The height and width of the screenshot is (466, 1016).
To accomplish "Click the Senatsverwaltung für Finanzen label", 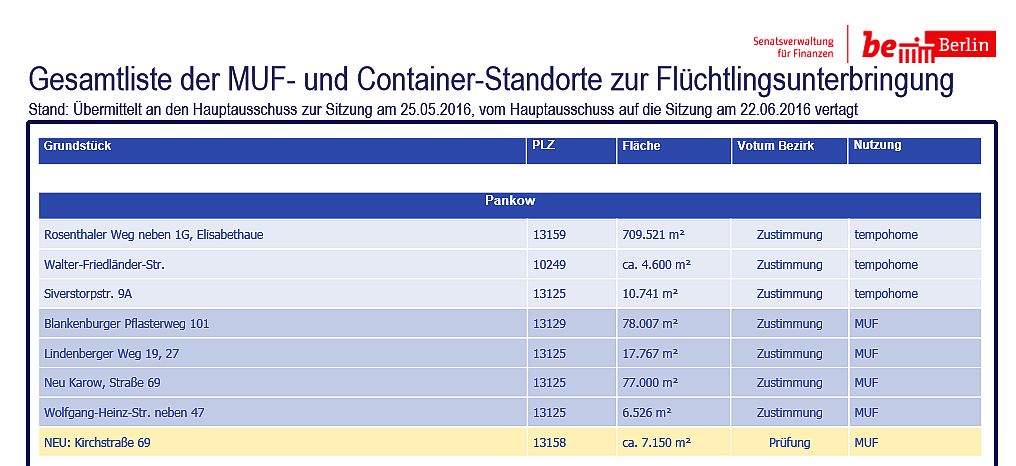I will 793,46.
